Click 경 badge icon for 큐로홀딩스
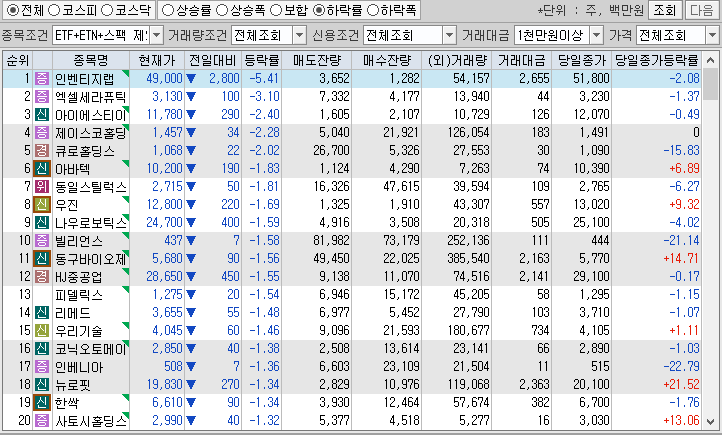 [42, 150]
